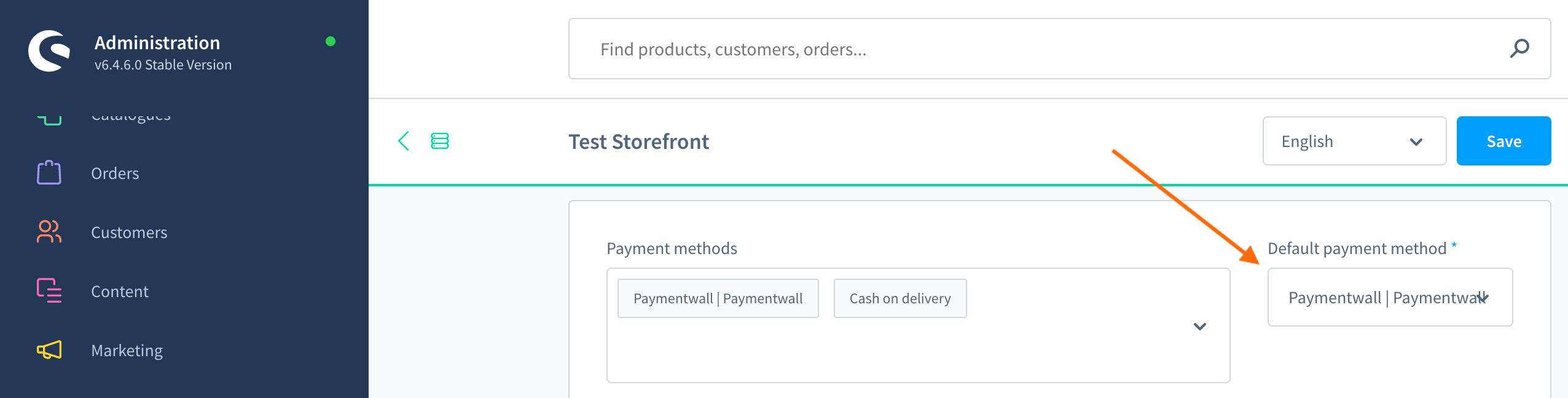The width and height of the screenshot is (1568, 398).
Task: Click the Orders bag icon
Action: pyautogui.click(x=49, y=173)
